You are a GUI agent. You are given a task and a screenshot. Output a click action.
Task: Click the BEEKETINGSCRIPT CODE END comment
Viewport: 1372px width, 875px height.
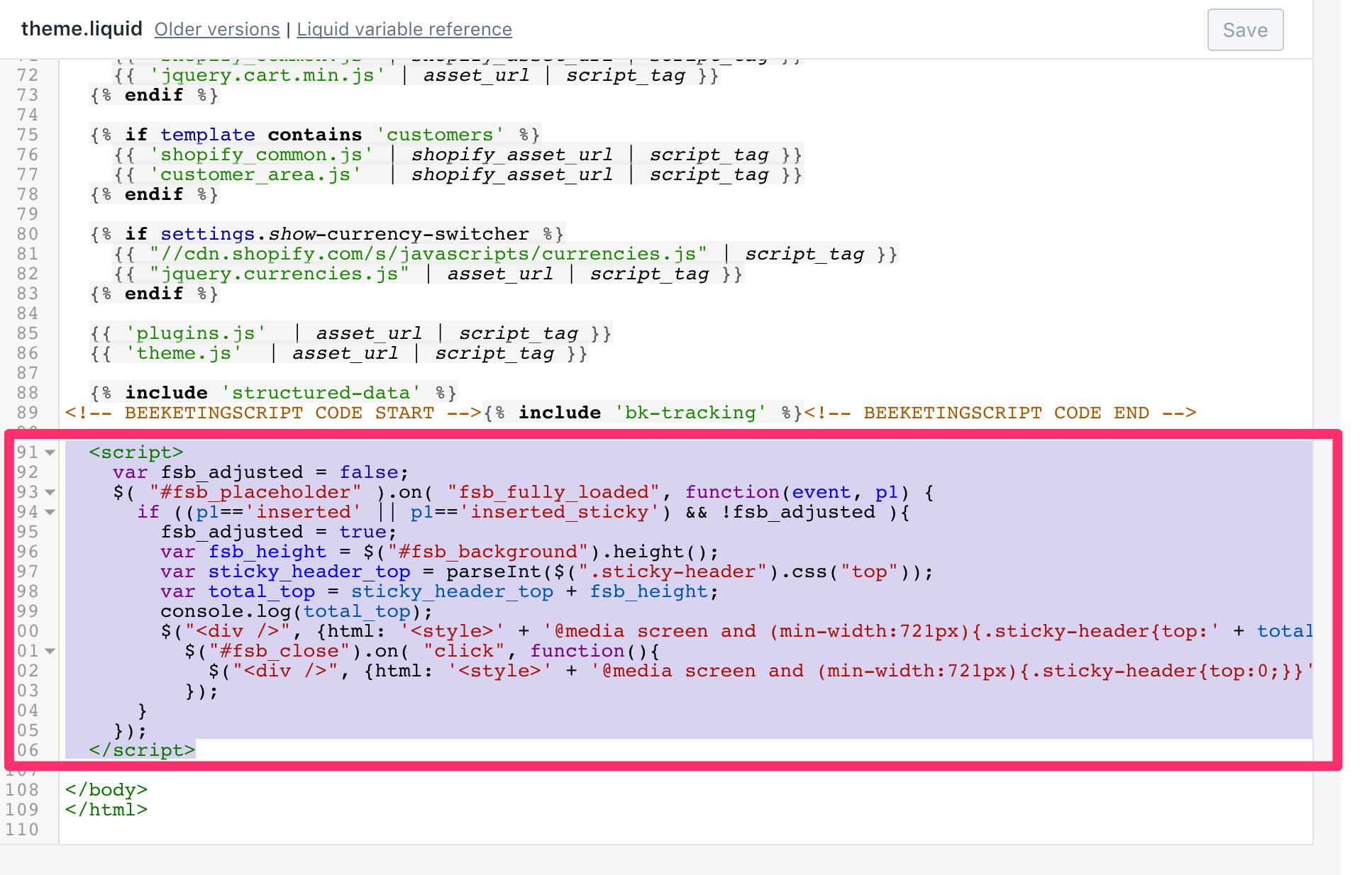point(1000,413)
